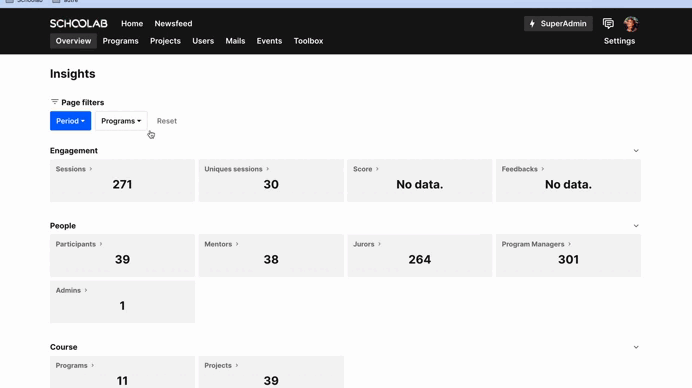Screen dimensions: 692x388
Task: Open the Course Programs card link
Action: (x=75, y=365)
